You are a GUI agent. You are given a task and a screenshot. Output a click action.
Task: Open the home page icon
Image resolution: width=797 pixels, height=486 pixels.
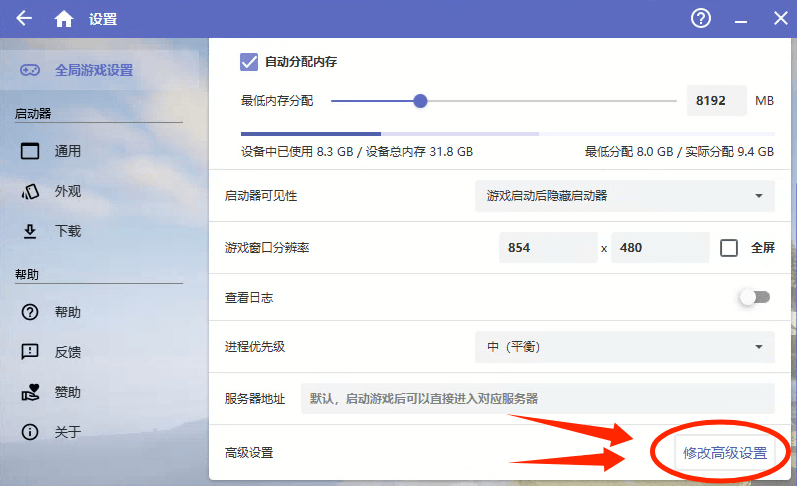64,19
